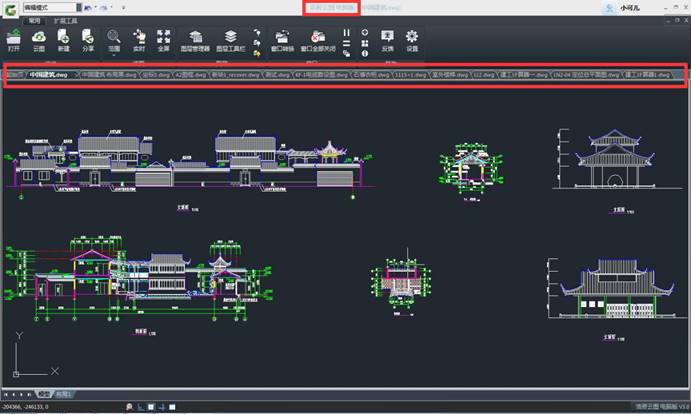Switch to the 常用 ribbon tab
Viewport: 691px width, 414px height.
tap(35, 19)
